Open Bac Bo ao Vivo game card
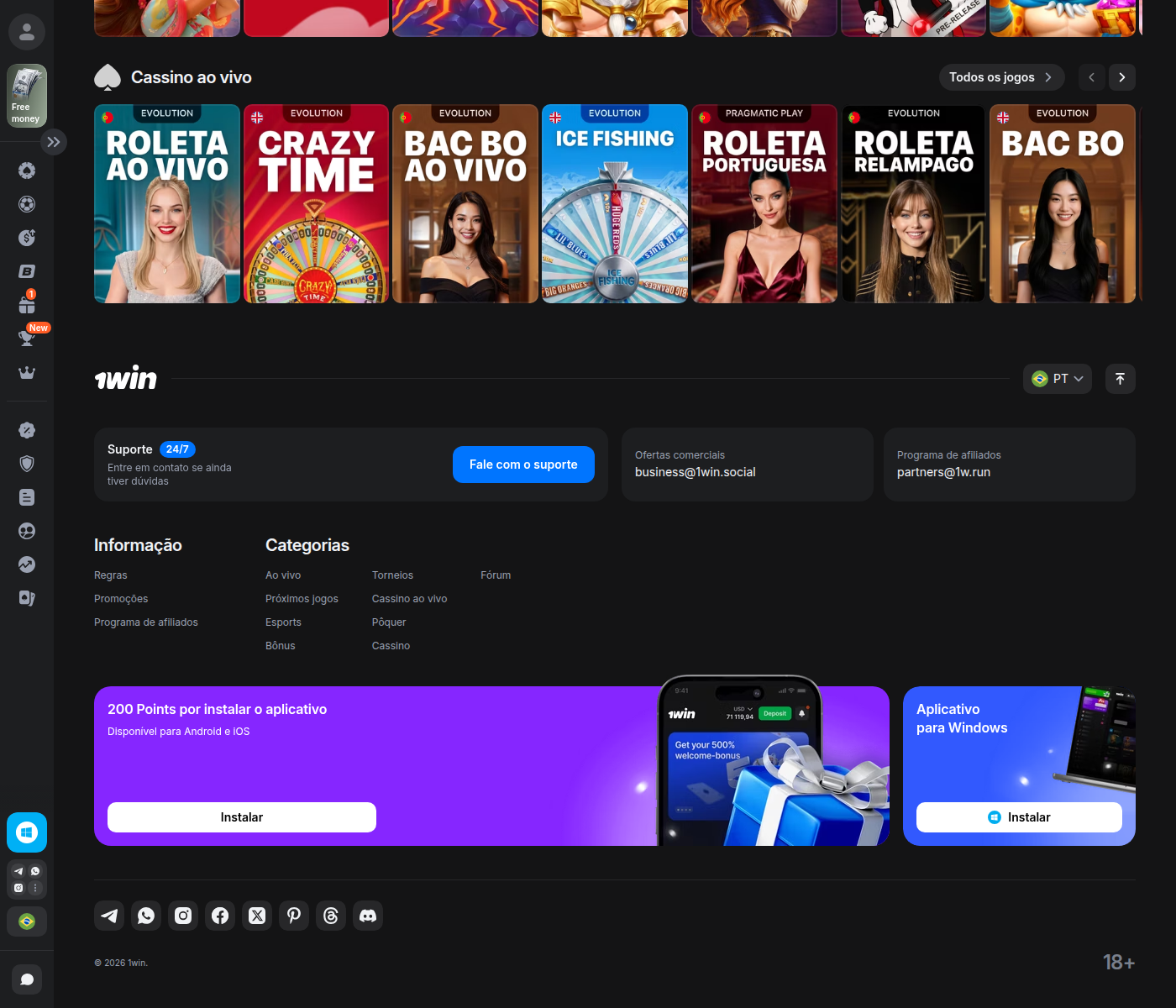Screen dimensions: 1176x1008 465,203
